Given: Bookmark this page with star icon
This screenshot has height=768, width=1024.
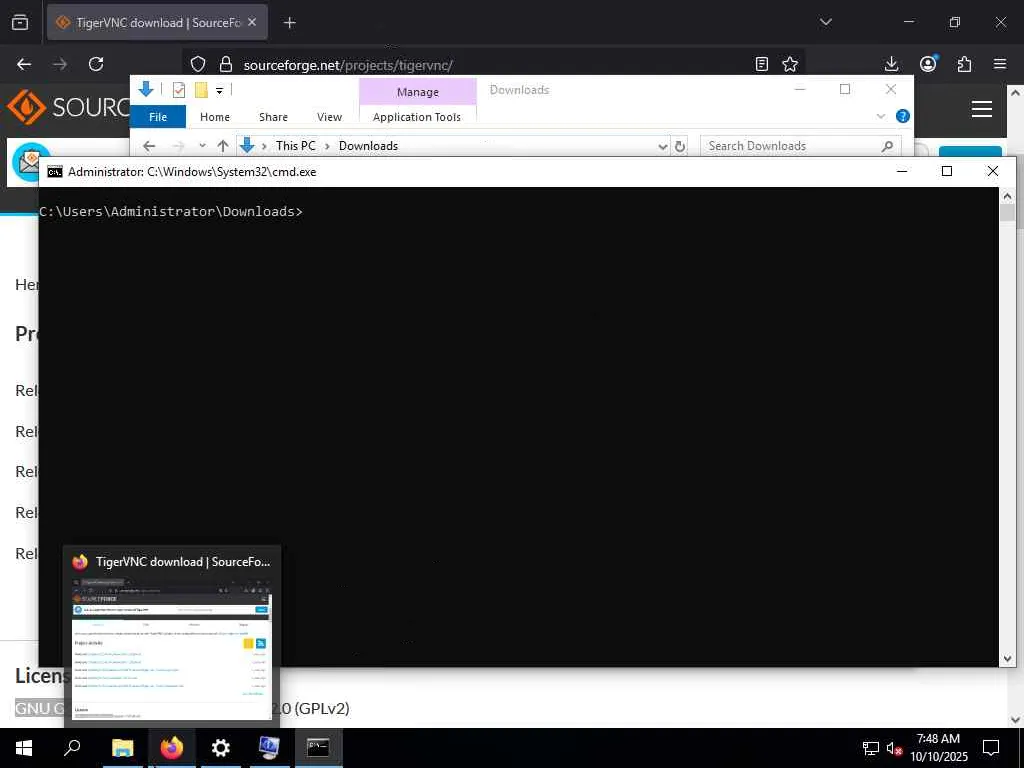Looking at the screenshot, I should (790, 64).
